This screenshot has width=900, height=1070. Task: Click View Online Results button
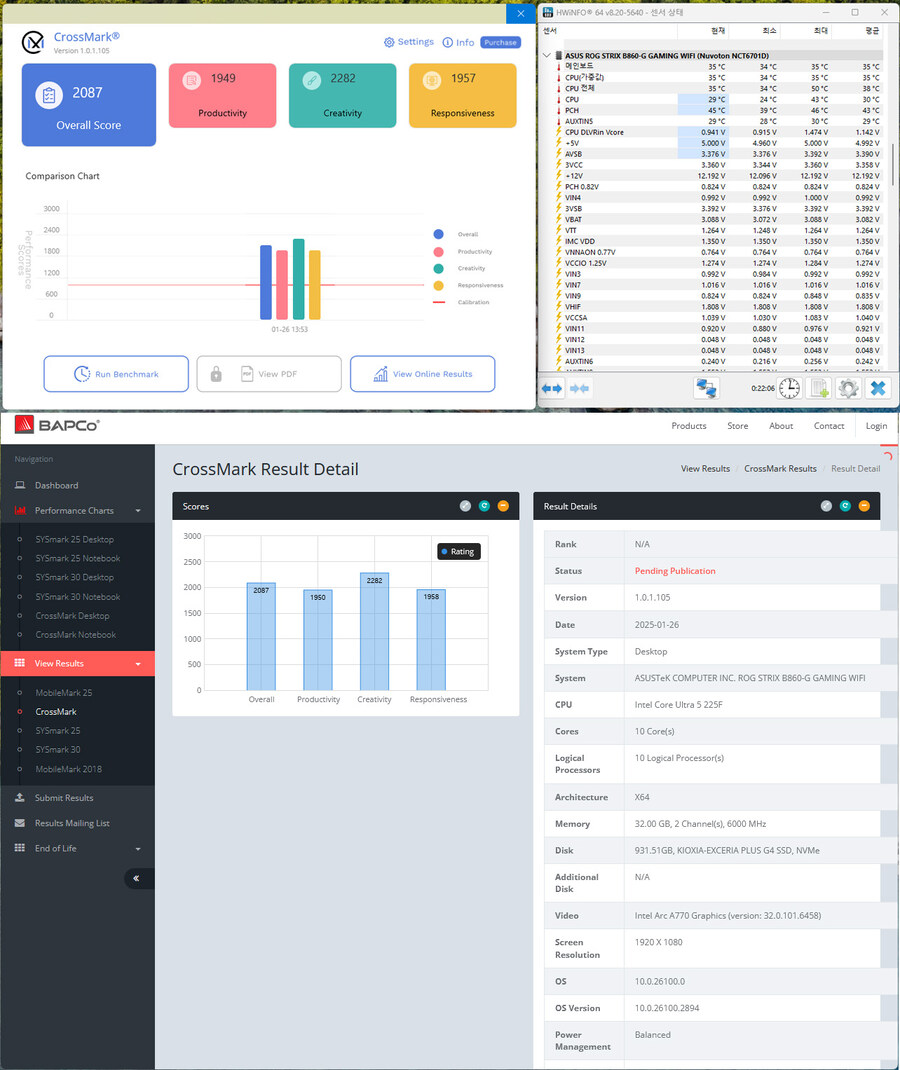[x=422, y=374]
